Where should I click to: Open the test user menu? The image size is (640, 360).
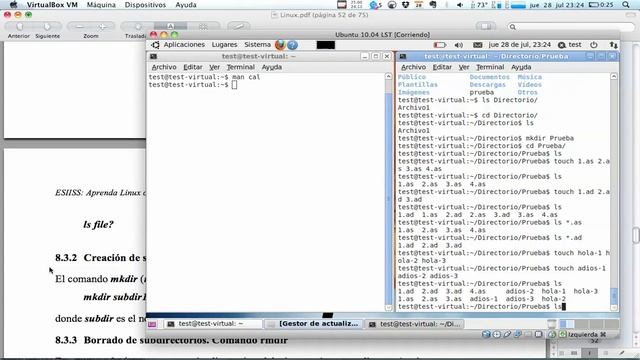(x=570, y=45)
